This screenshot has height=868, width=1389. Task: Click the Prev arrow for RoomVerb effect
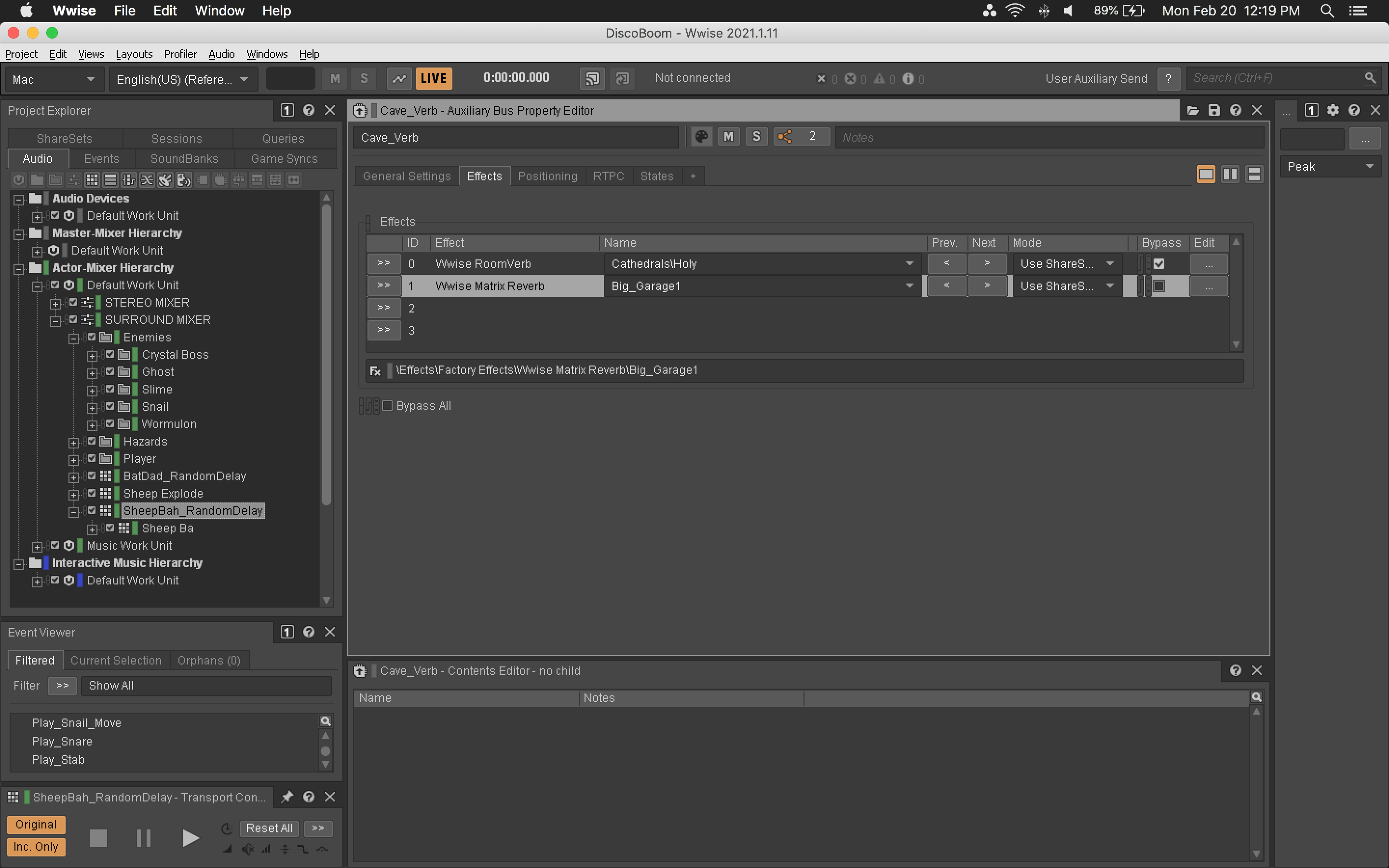[944, 262]
